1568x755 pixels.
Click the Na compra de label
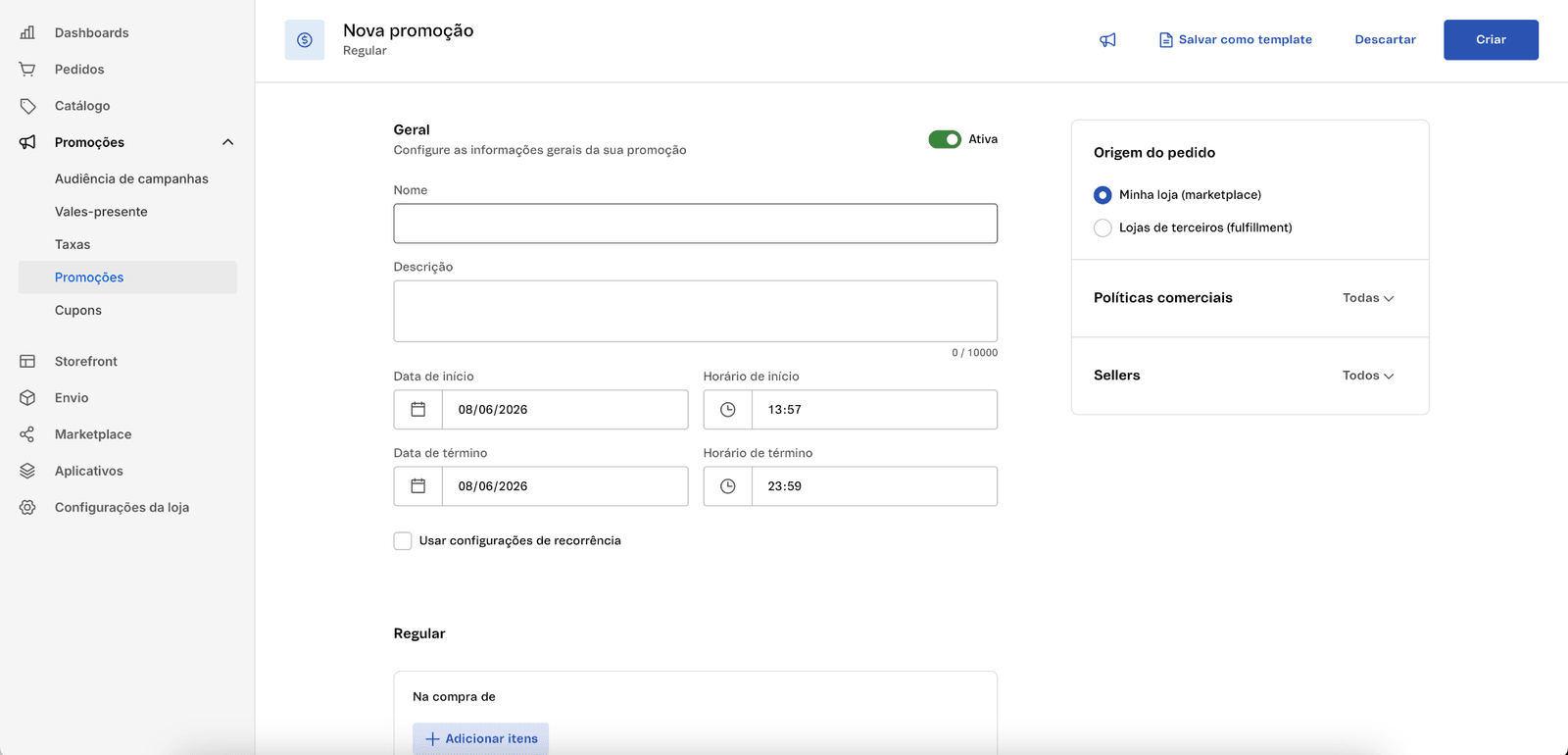tap(454, 697)
